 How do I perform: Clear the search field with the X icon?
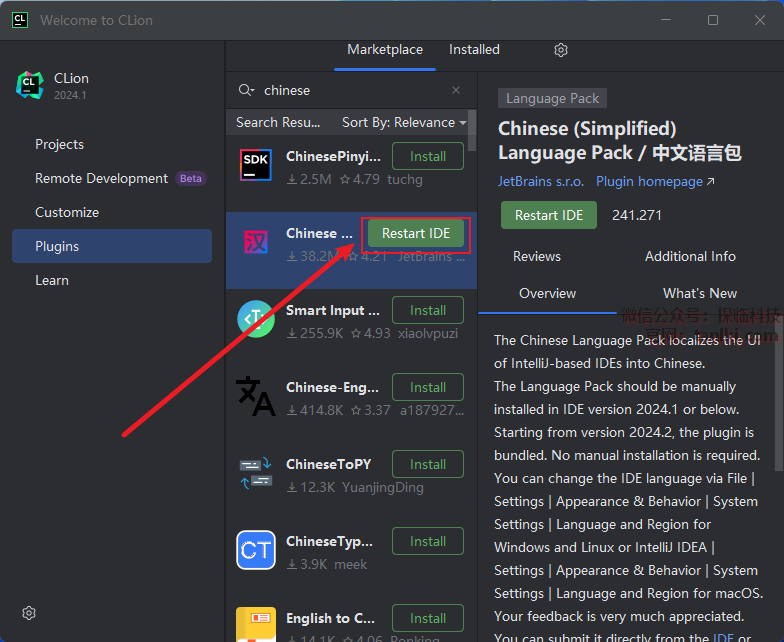coord(456,90)
